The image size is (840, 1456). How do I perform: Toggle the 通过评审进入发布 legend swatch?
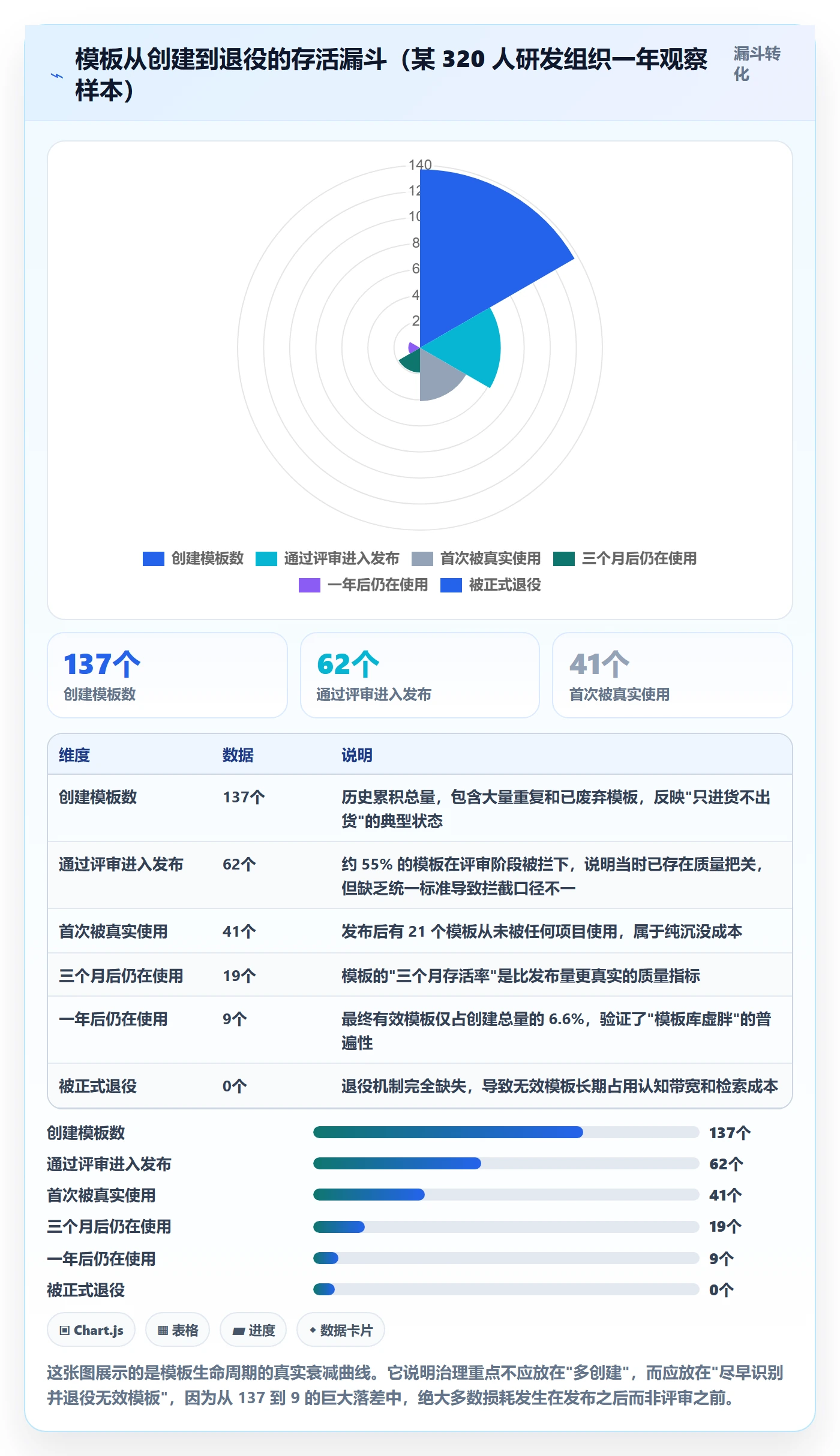pos(266,559)
